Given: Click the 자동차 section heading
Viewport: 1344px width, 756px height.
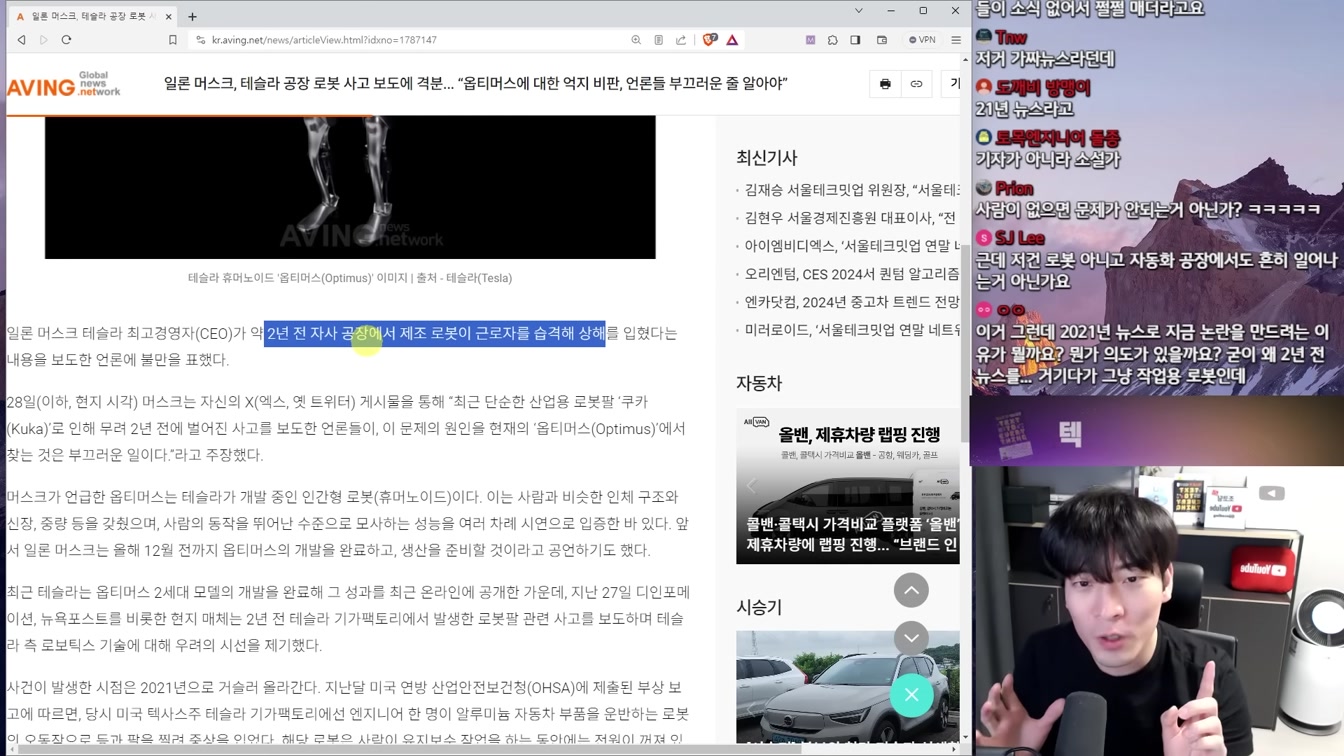Looking at the screenshot, I should [x=759, y=383].
